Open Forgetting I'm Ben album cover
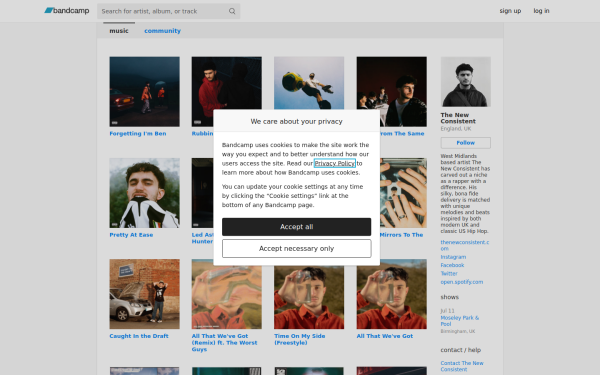 click(x=144, y=91)
